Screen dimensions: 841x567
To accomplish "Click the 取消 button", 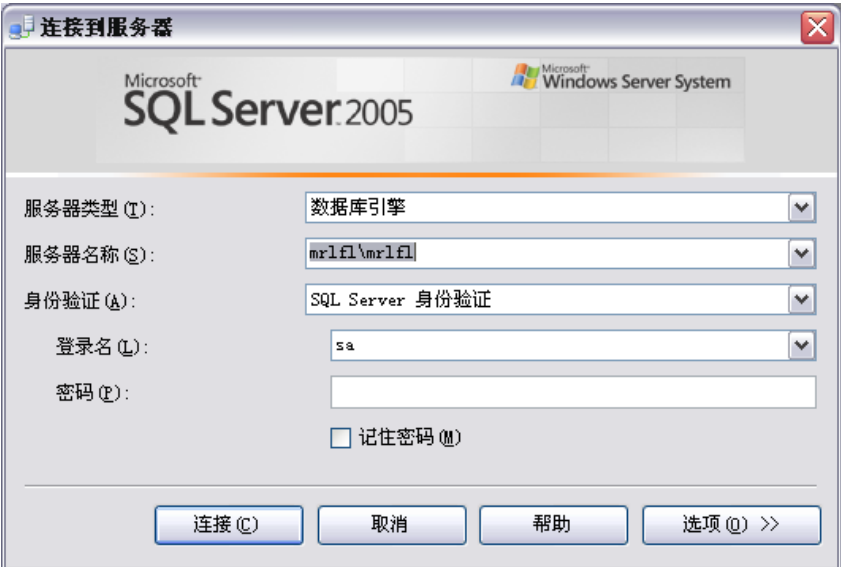I will click(x=392, y=525).
